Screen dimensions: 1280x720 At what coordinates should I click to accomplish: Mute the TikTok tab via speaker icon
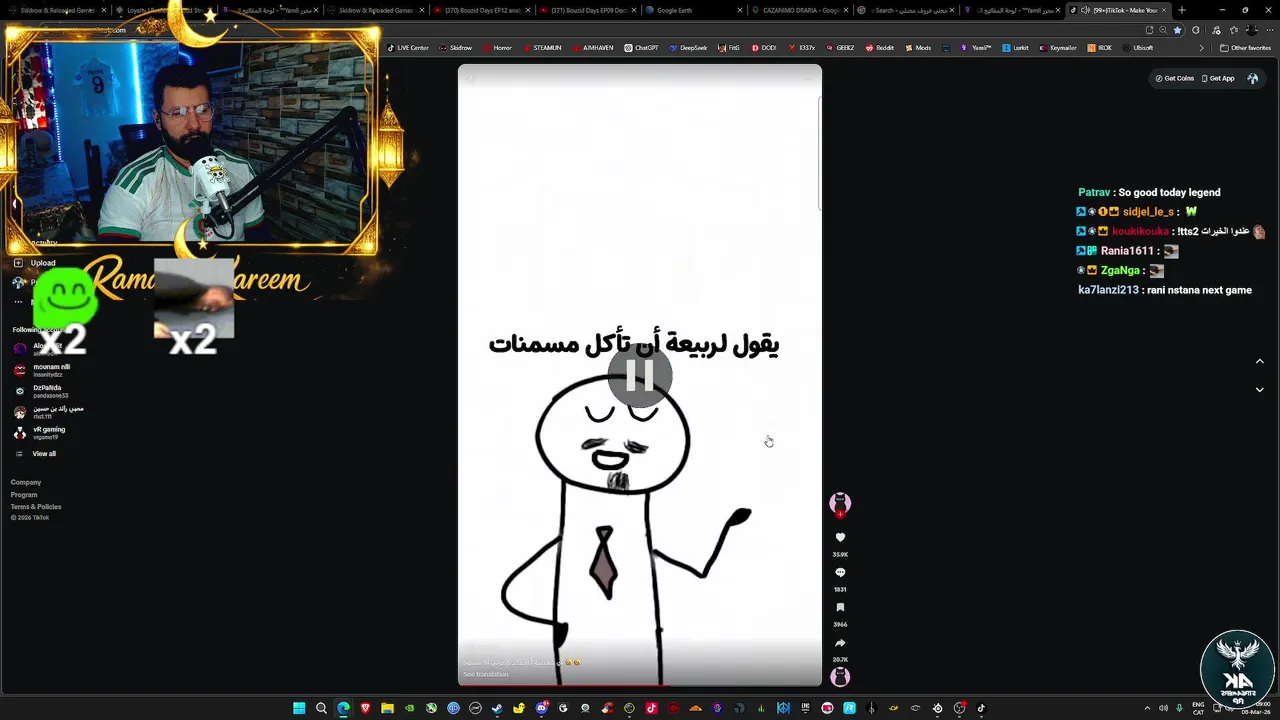(x=1086, y=10)
